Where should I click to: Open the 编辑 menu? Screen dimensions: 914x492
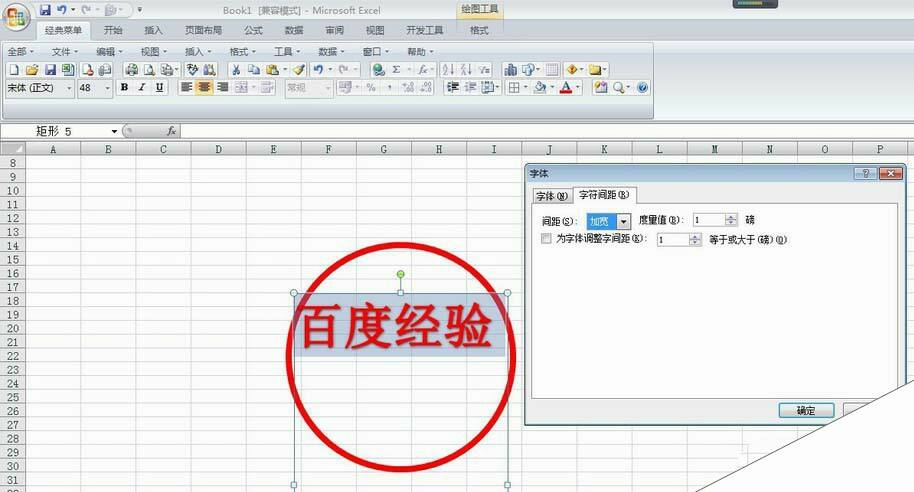(x=109, y=52)
